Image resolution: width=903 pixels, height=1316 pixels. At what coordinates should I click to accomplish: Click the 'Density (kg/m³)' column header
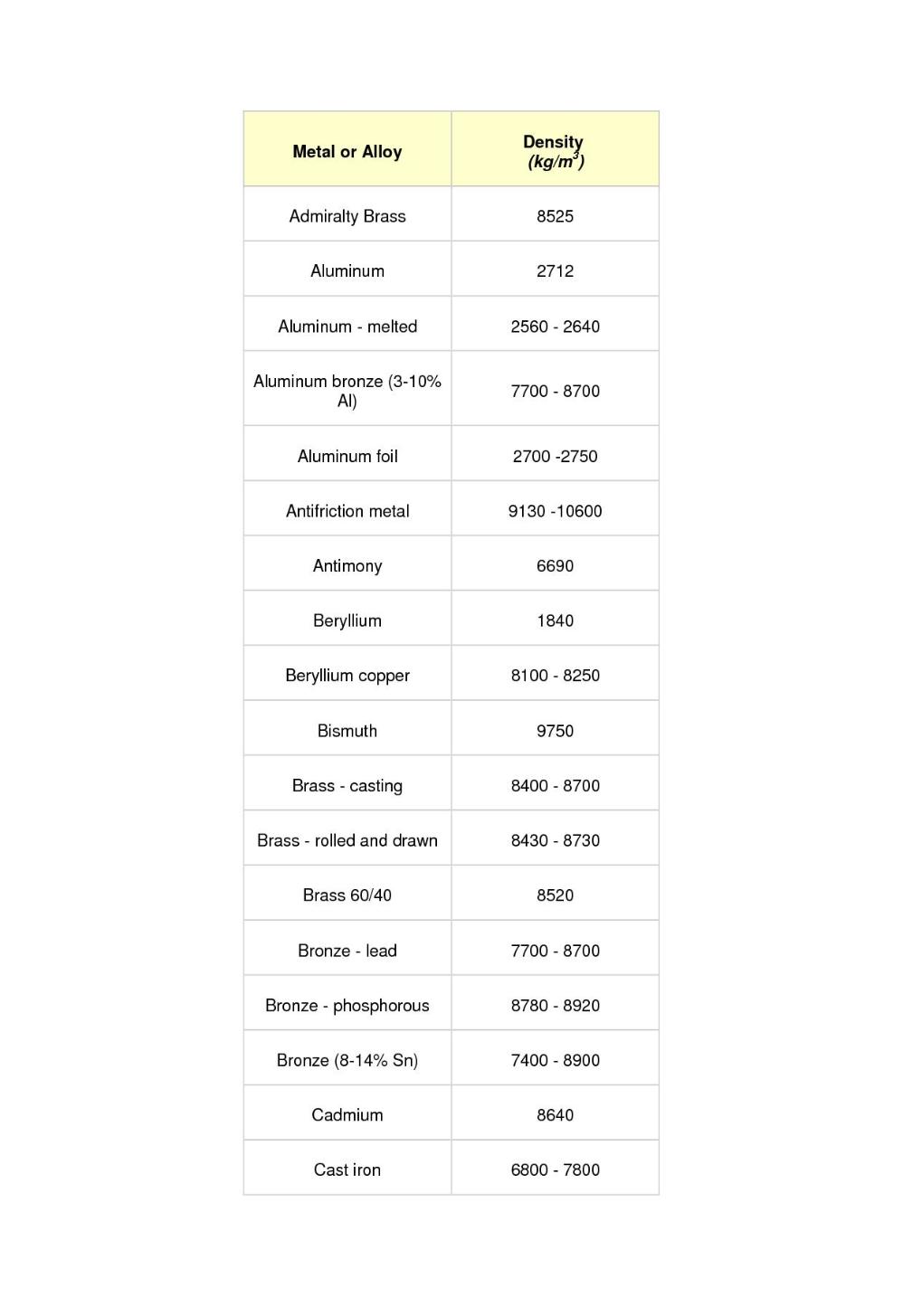click(555, 151)
